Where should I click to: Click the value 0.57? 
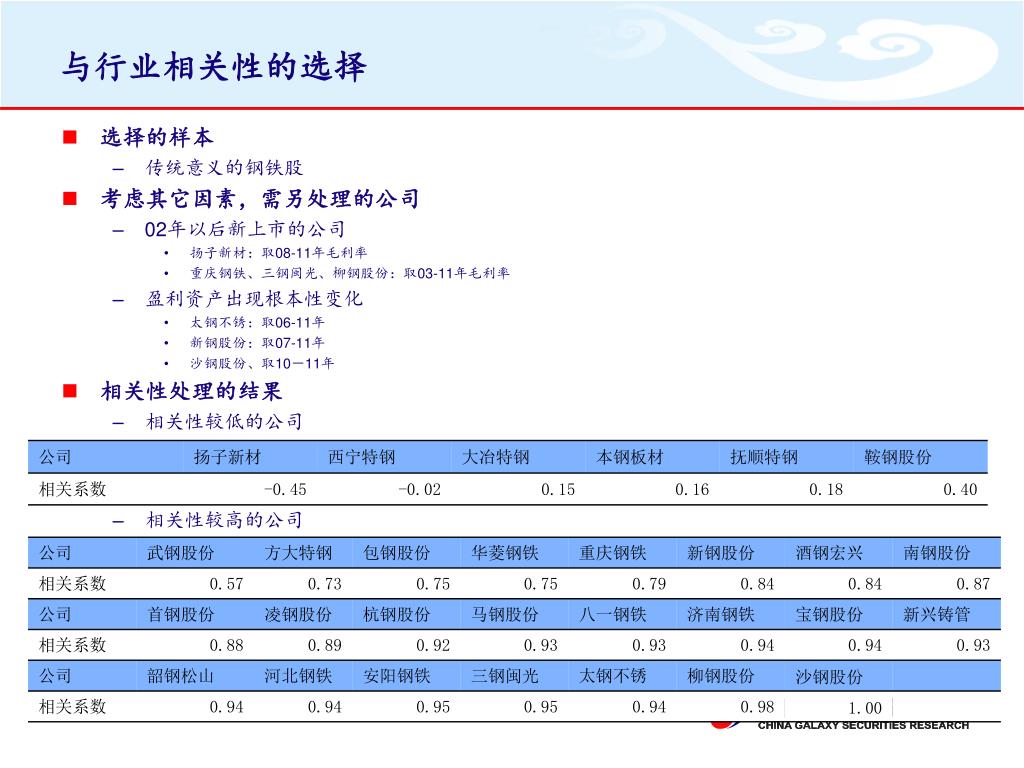(227, 584)
